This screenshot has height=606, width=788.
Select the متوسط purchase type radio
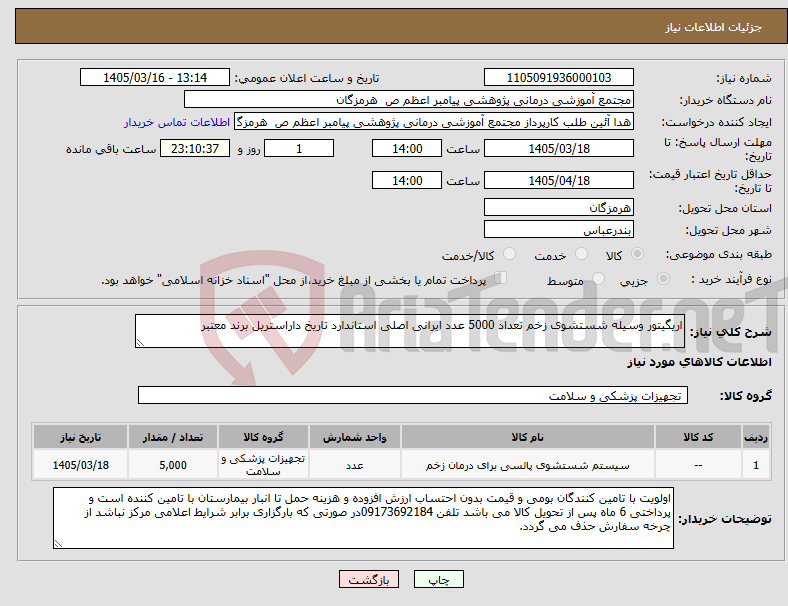pos(598,279)
